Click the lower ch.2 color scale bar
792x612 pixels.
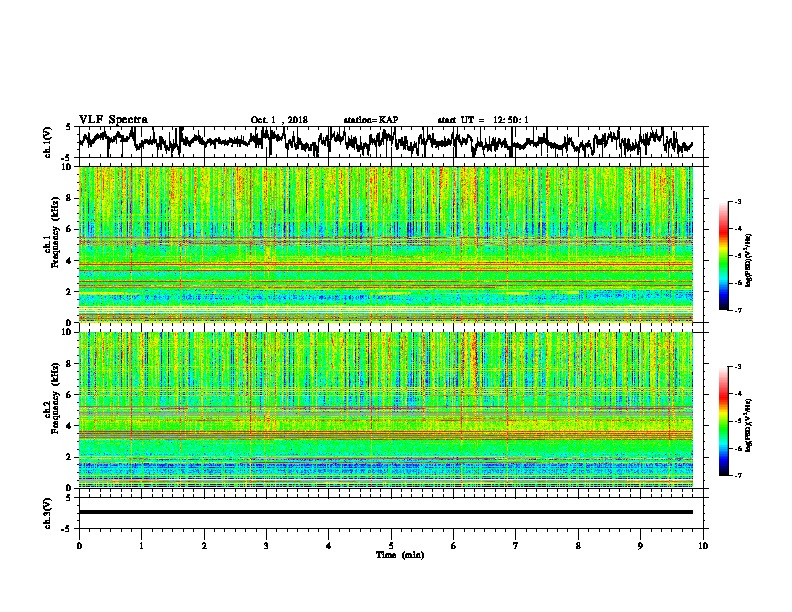[x=723, y=421]
